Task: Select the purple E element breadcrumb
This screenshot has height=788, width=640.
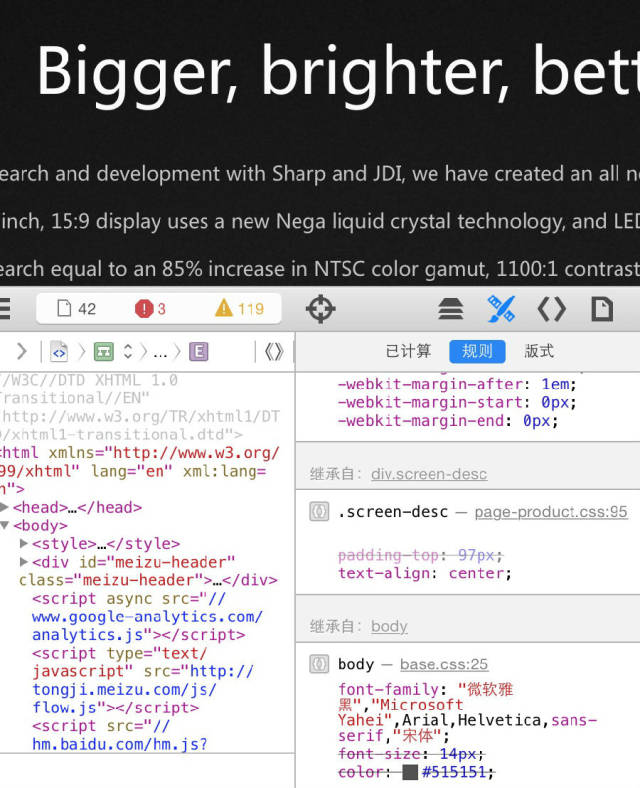Action: pos(198,352)
